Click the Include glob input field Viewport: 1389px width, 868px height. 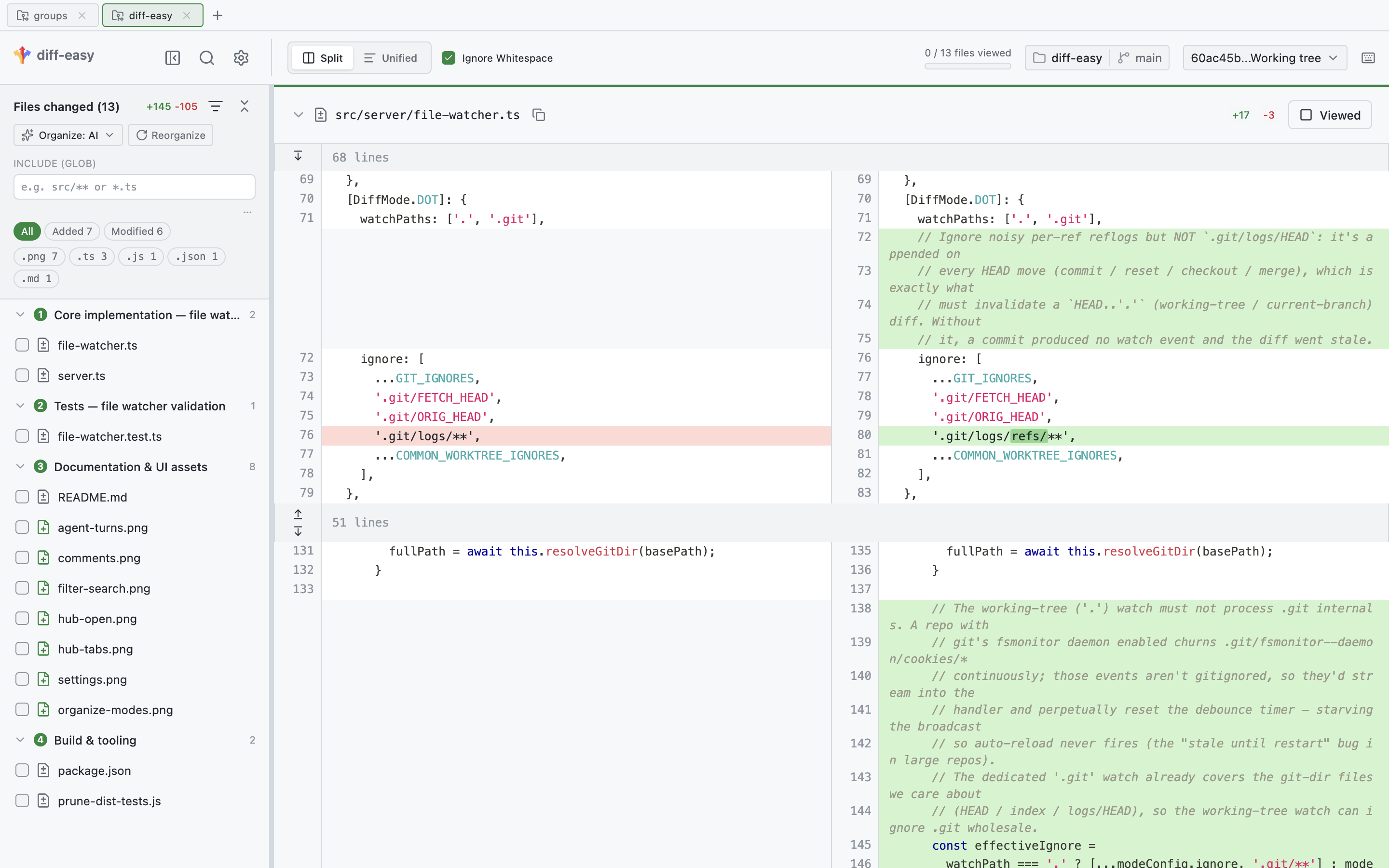click(134, 187)
